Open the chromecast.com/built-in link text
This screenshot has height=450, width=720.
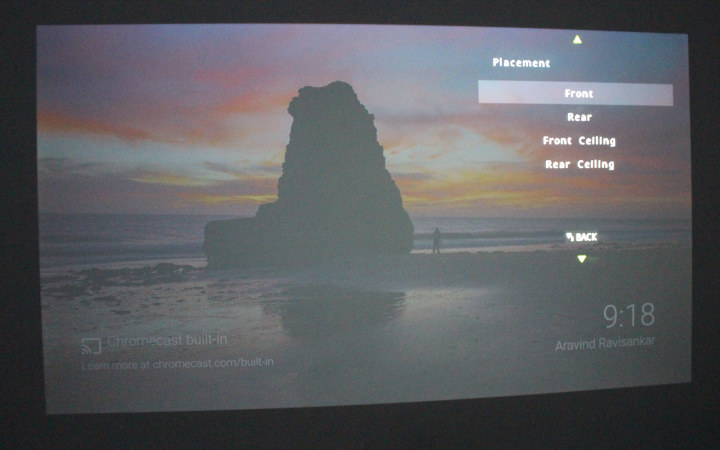click(213, 363)
